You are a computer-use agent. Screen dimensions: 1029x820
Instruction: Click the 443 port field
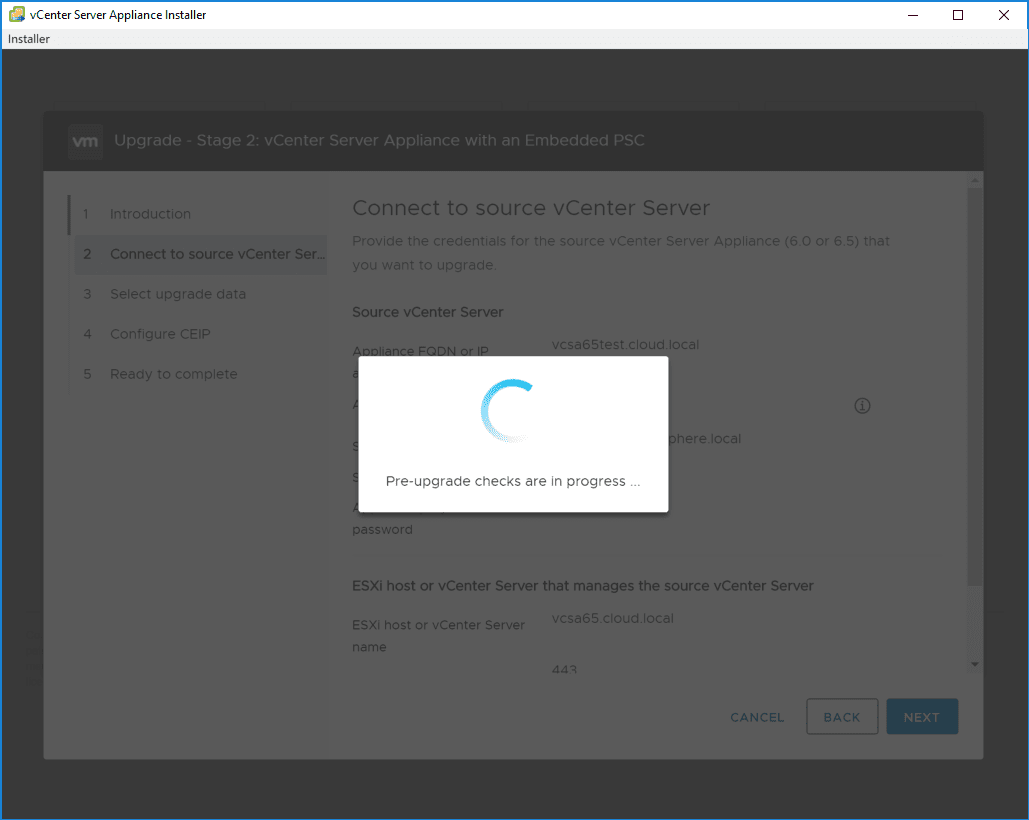[564, 668]
